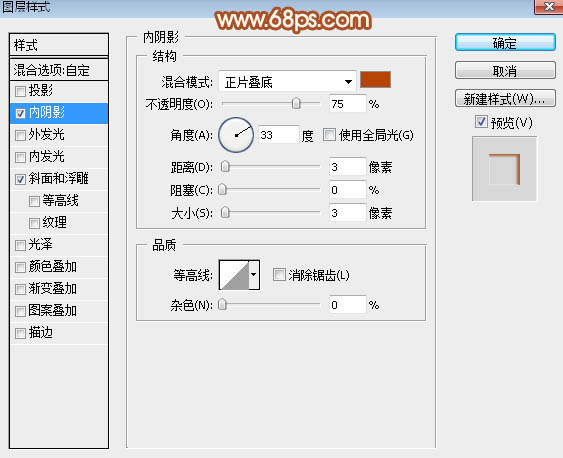
Task: Select the 渐变叠加 style entry label
Action: coord(52,289)
